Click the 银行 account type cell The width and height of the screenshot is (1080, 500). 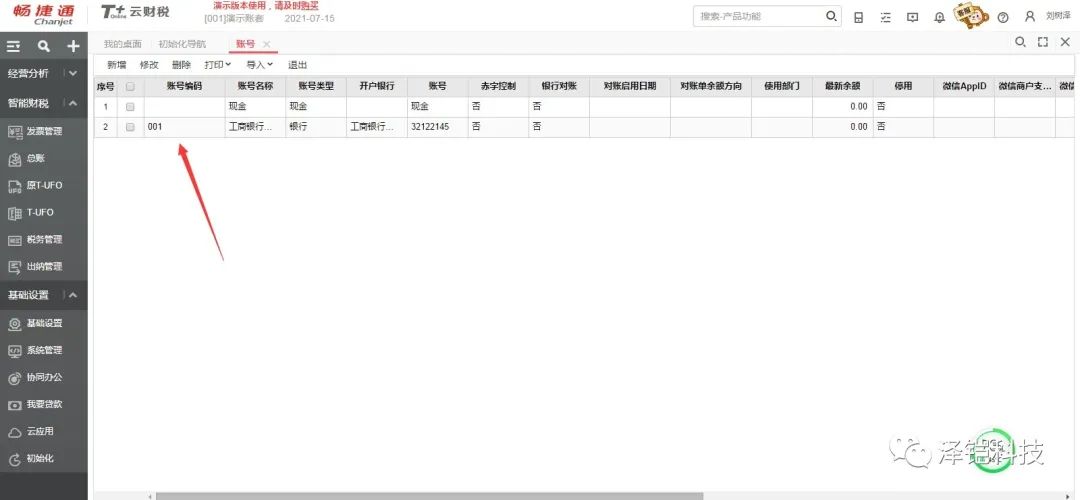point(316,127)
